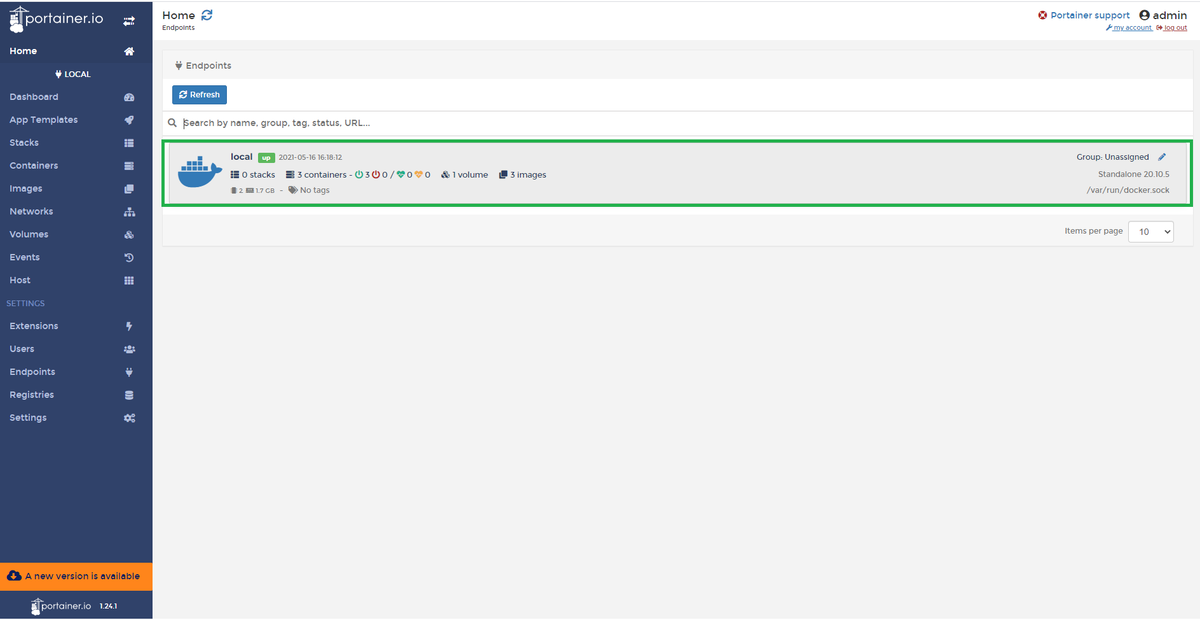Click the plug icon in Endpoints header
The width and height of the screenshot is (1200, 620).
click(x=179, y=66)
